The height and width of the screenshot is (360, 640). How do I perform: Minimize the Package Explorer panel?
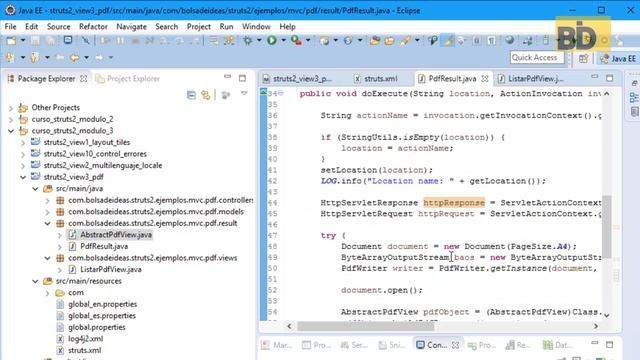coord(227,77)
